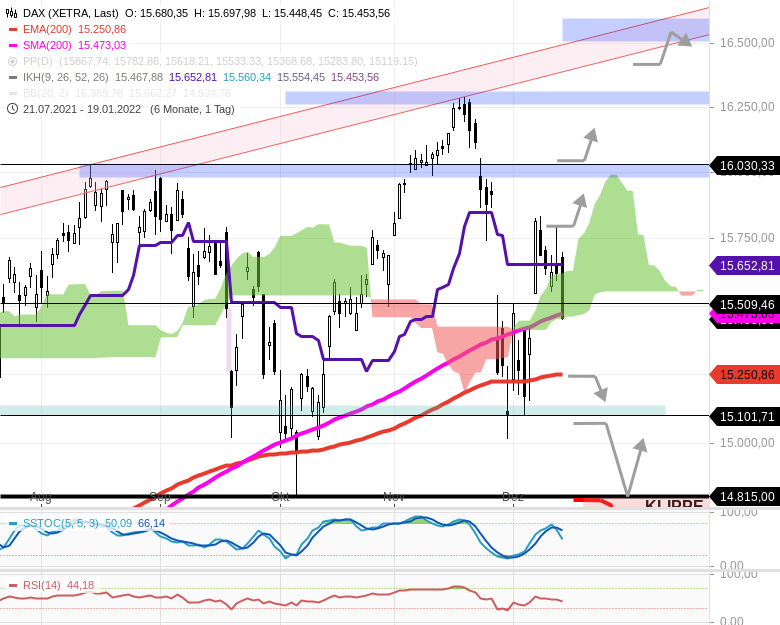Click the 15.750,00 axis label
The height and width of the screenshot is (625, 780).
click(x=747, y=238)
